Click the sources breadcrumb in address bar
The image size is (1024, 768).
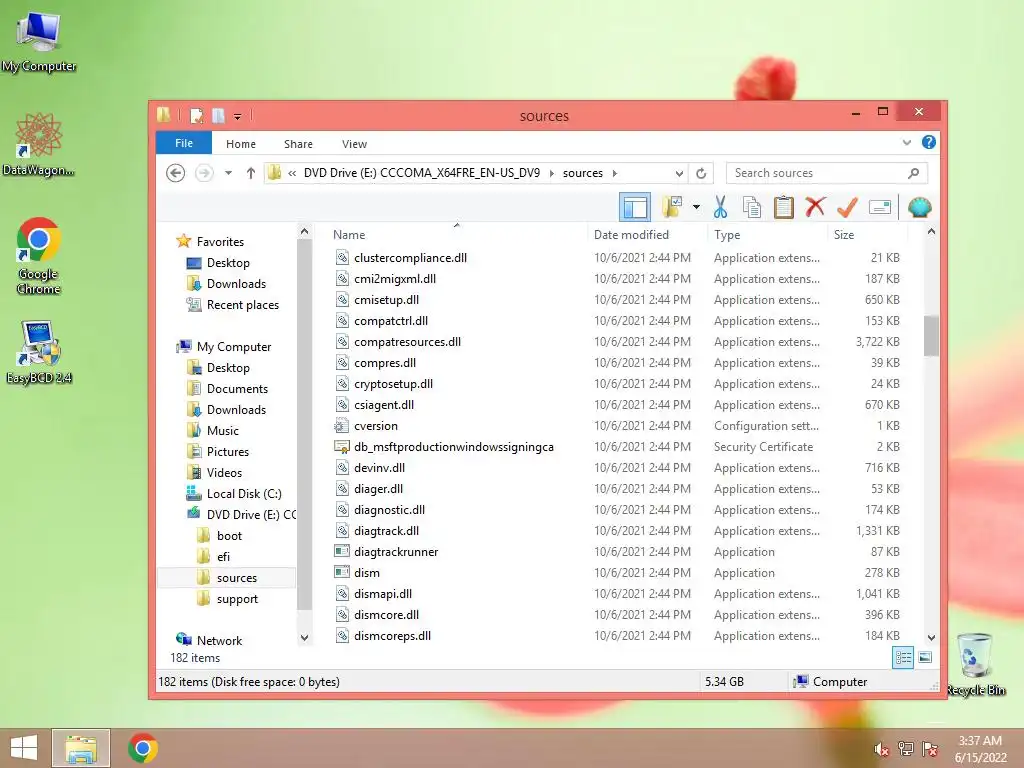(x=583, y=173)
